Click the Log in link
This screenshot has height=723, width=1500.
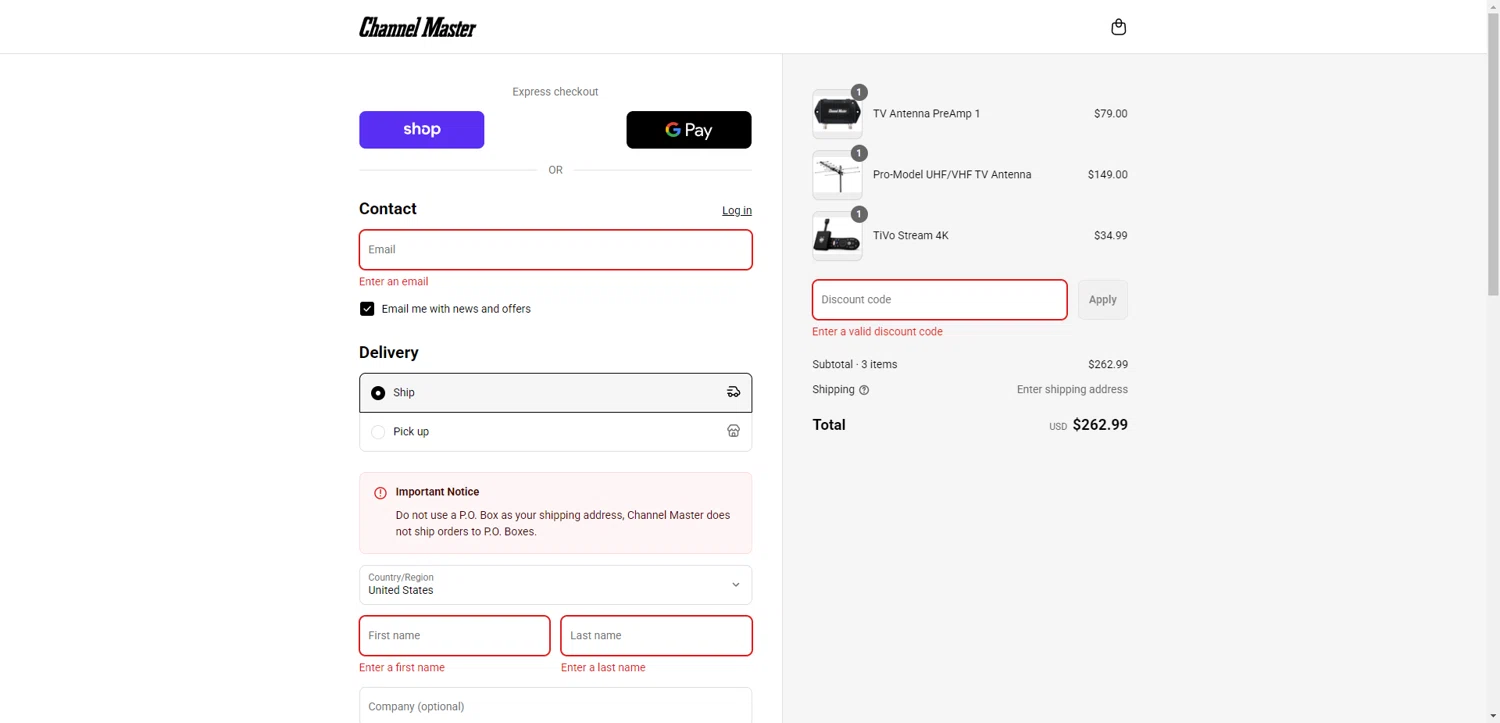tap(737, 210)
